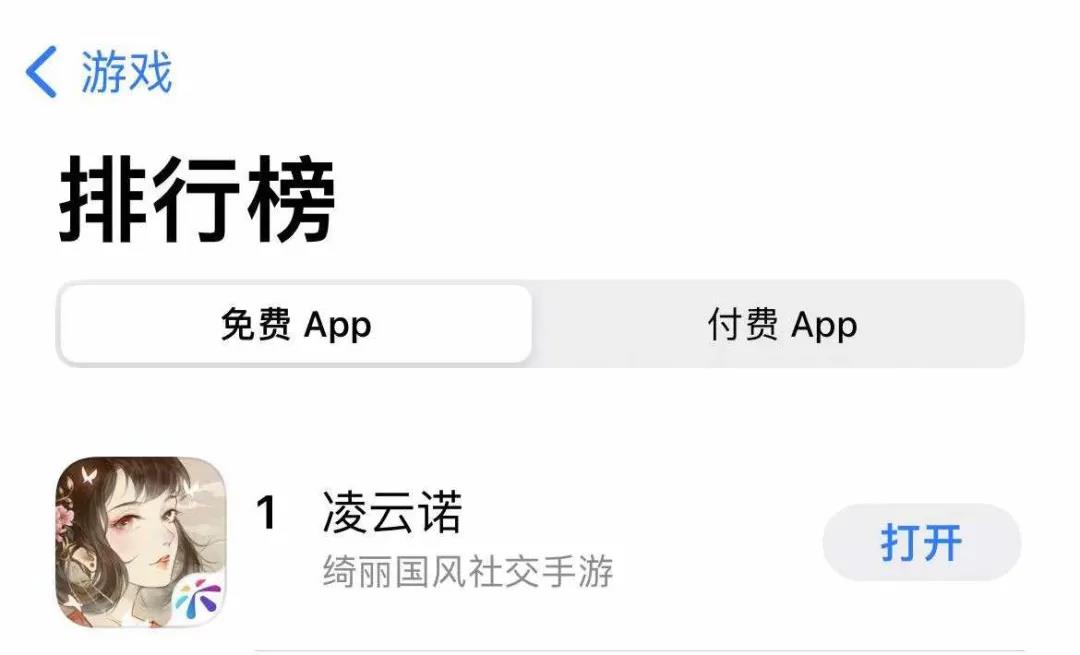Select the 免费 App segment
Viewport: 1080px width, 655px height.
click(x=295, y=324)
